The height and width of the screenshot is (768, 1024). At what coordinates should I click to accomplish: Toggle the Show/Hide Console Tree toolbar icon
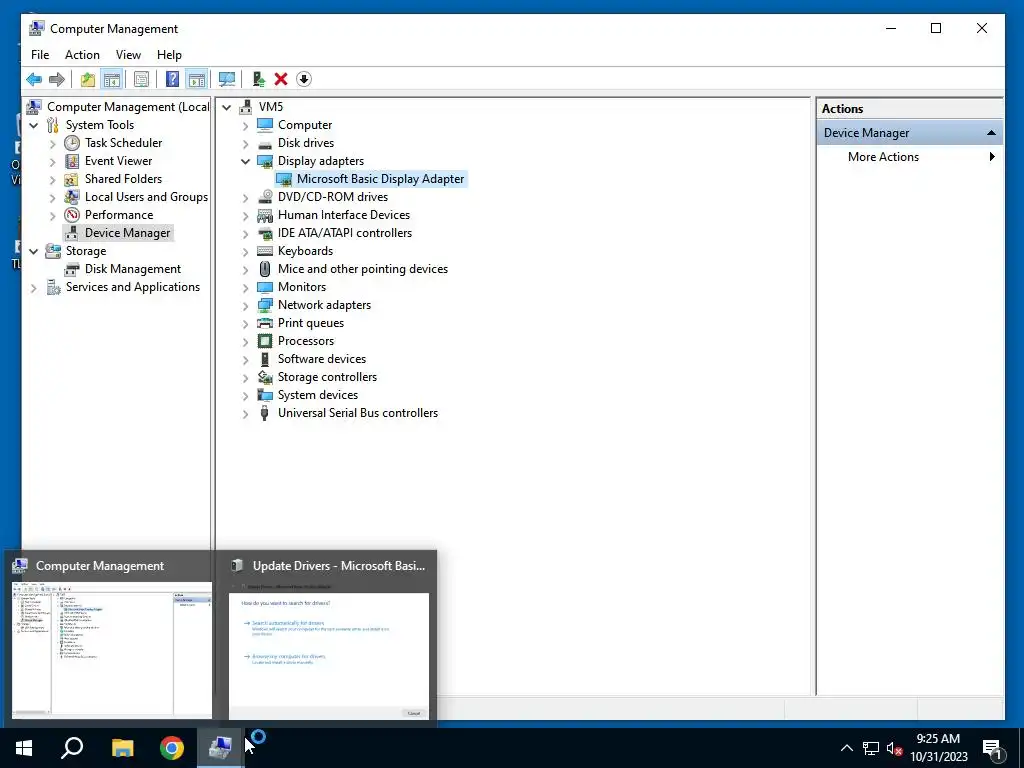point(112,80)
